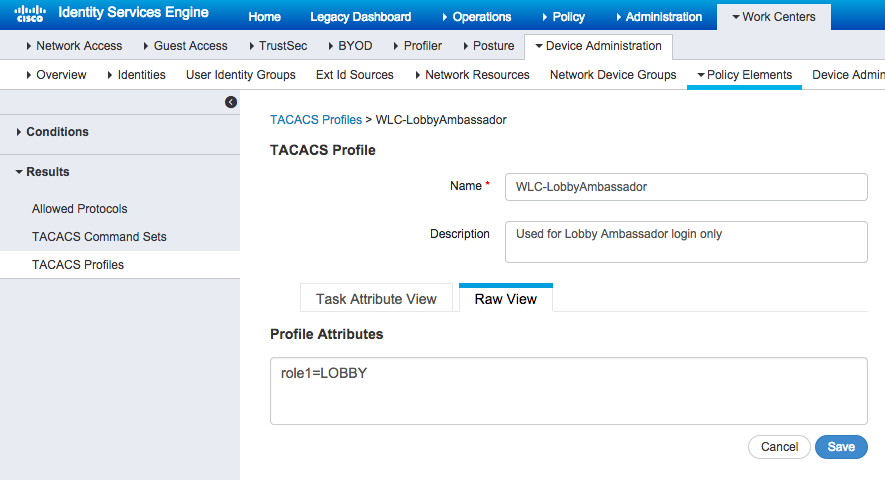Click the WLC-LobbyAmbassador breadcrumb text
Viewport: 885px width, 480px height.
[441, 120]
